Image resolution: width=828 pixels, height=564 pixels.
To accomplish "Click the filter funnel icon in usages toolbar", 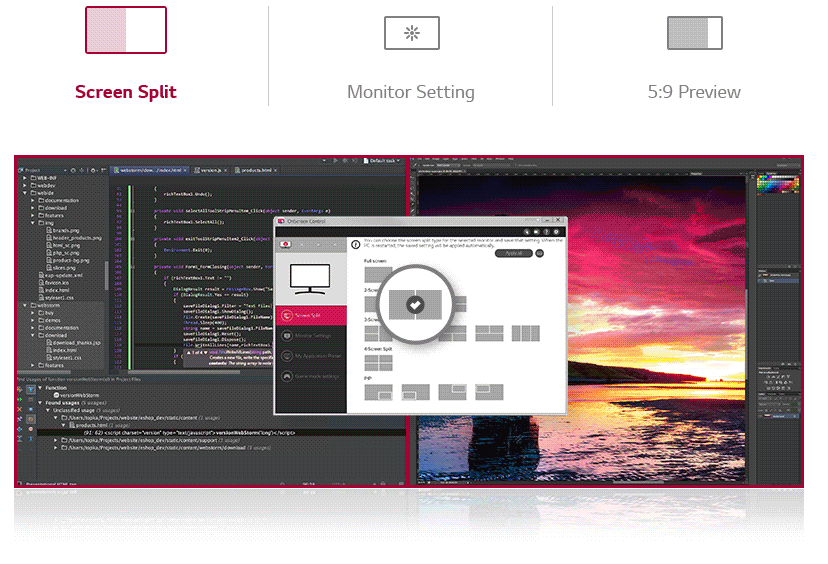I will tap(31, 389).
